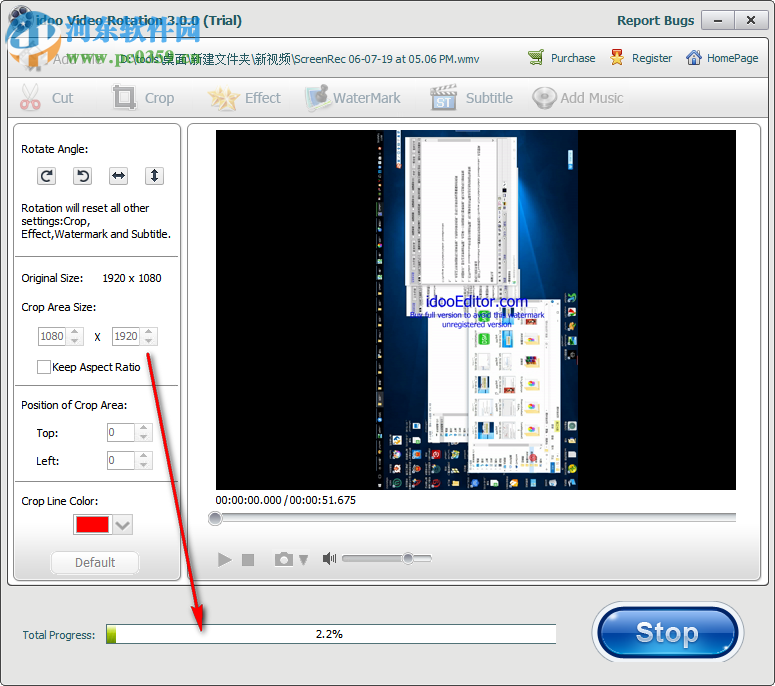Open the Subtitle clapperboard tool
The width and height of the screenshot is (775, 686).
tap(443, 97)
